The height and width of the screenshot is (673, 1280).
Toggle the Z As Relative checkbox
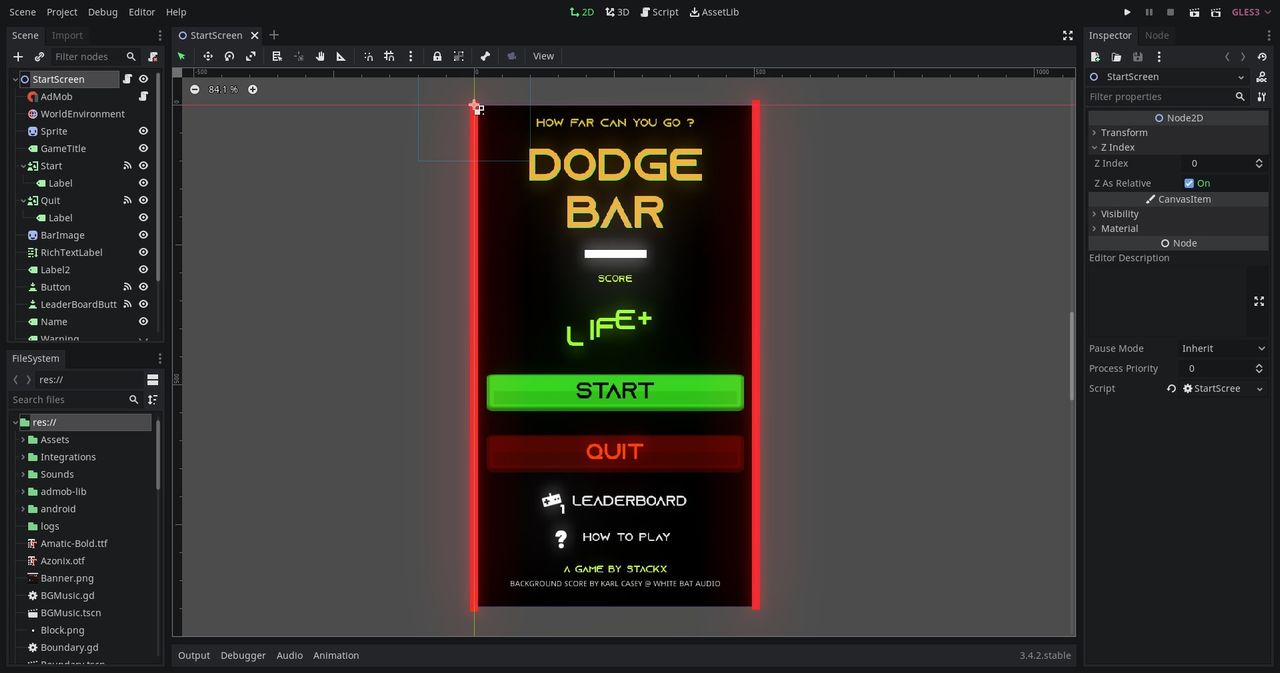(x=1189, y=183)
